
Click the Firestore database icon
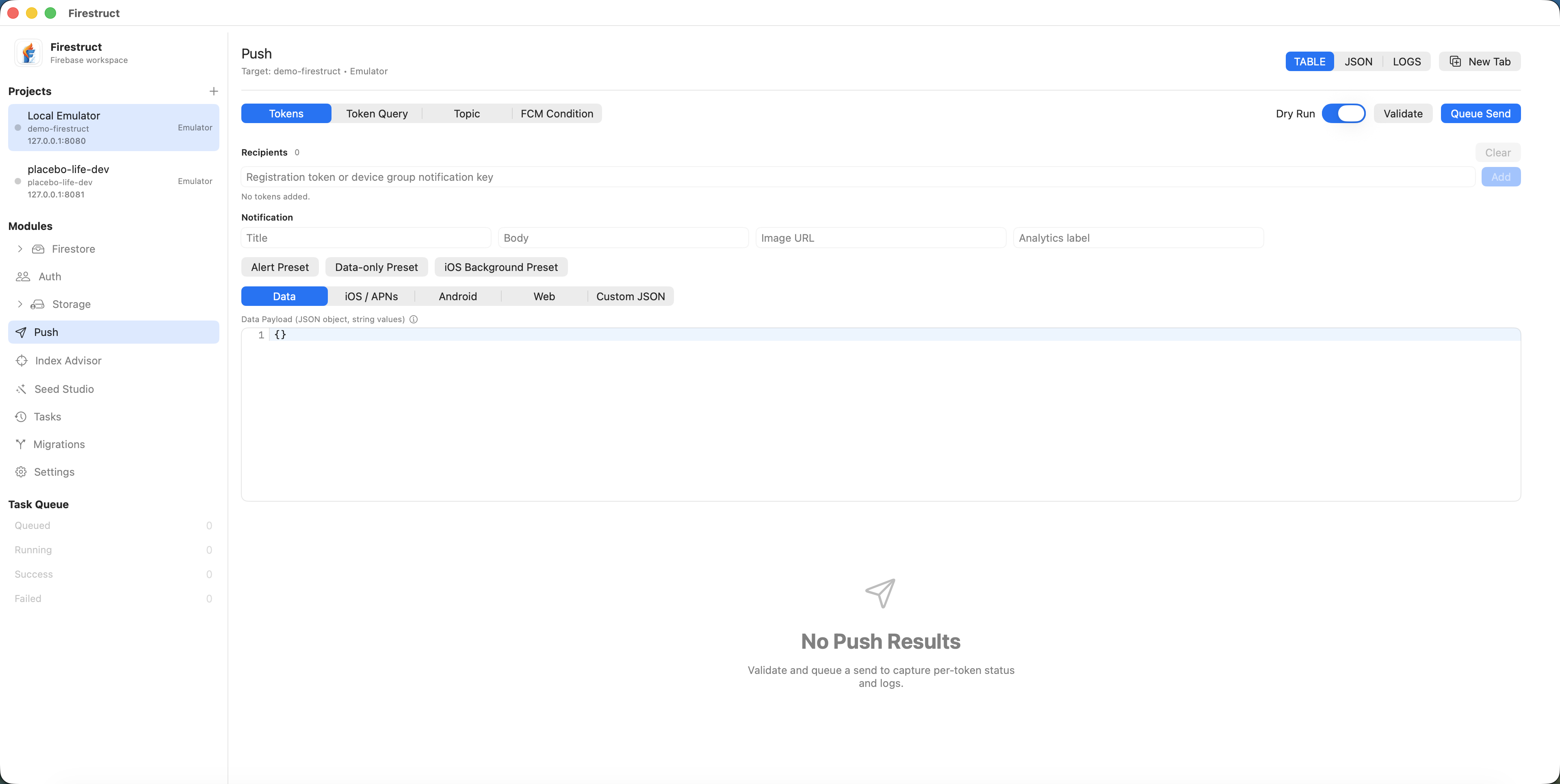pos(38,249)
